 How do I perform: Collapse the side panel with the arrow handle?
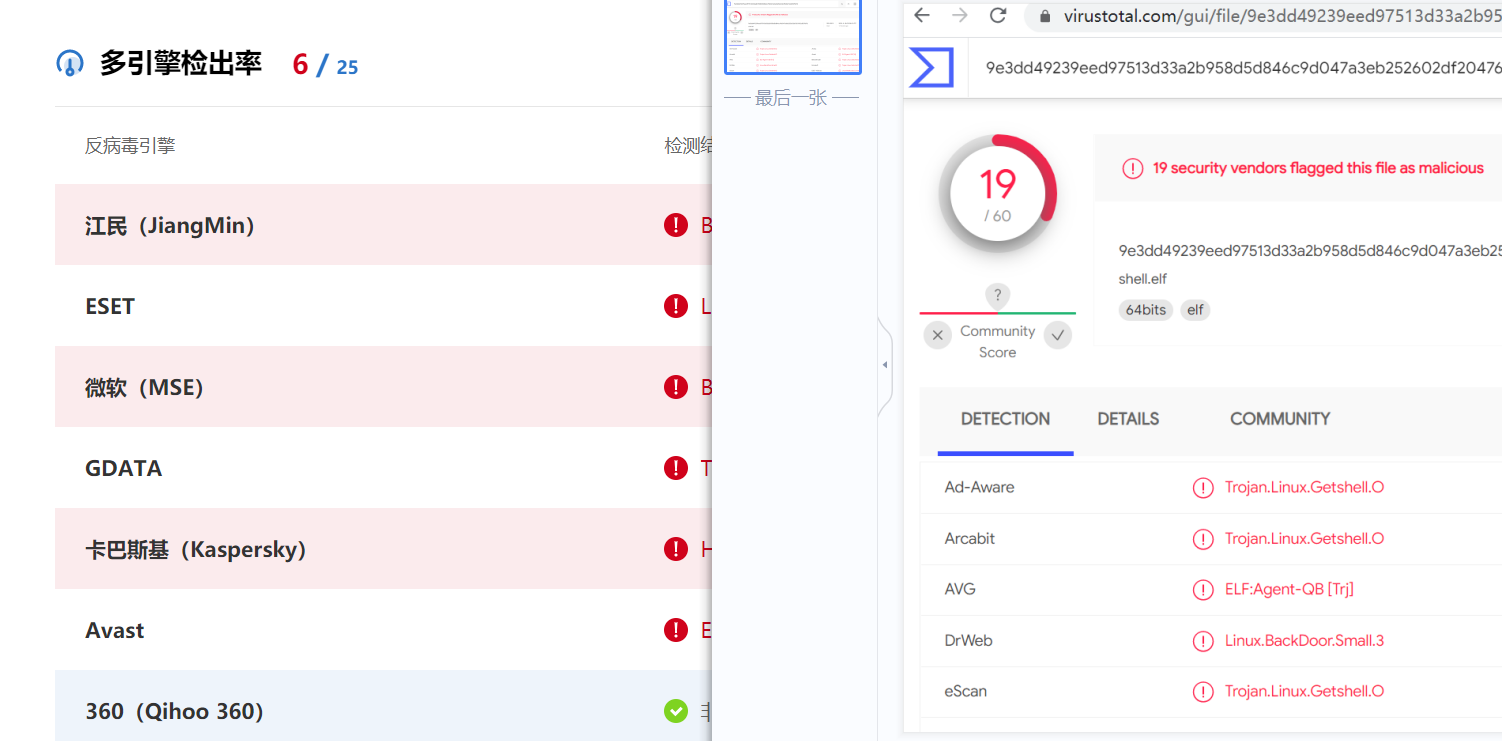[x=885, y=365]
